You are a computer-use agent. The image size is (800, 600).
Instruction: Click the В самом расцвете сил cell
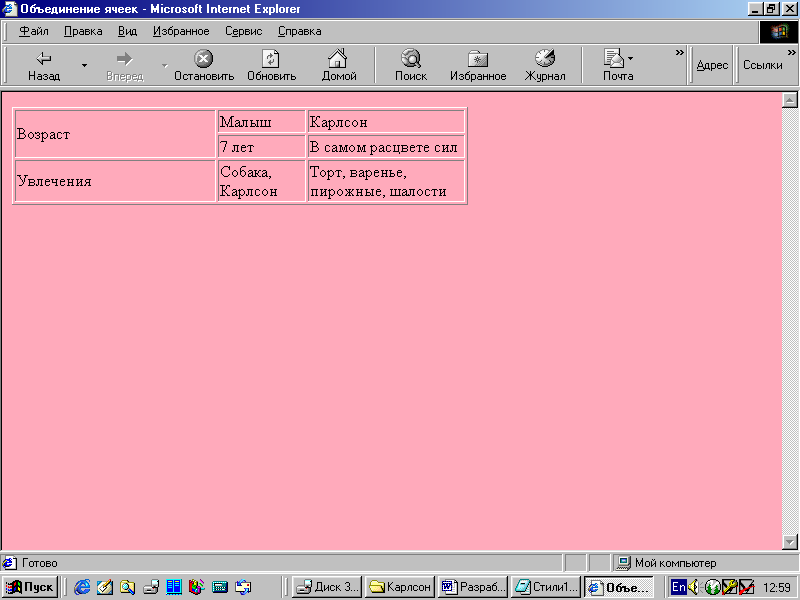point(386,147)
